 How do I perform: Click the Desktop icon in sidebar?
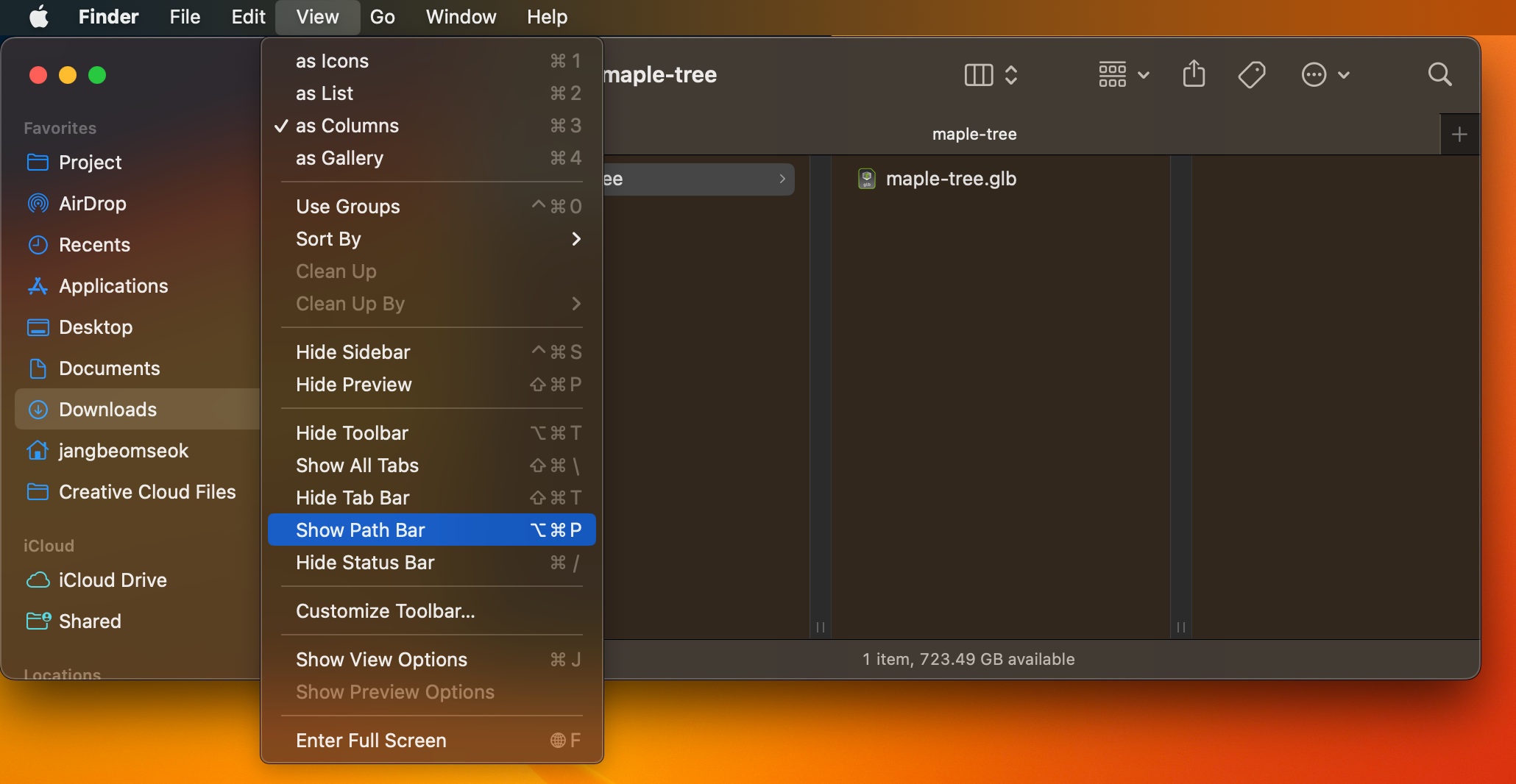coord(38,327)
